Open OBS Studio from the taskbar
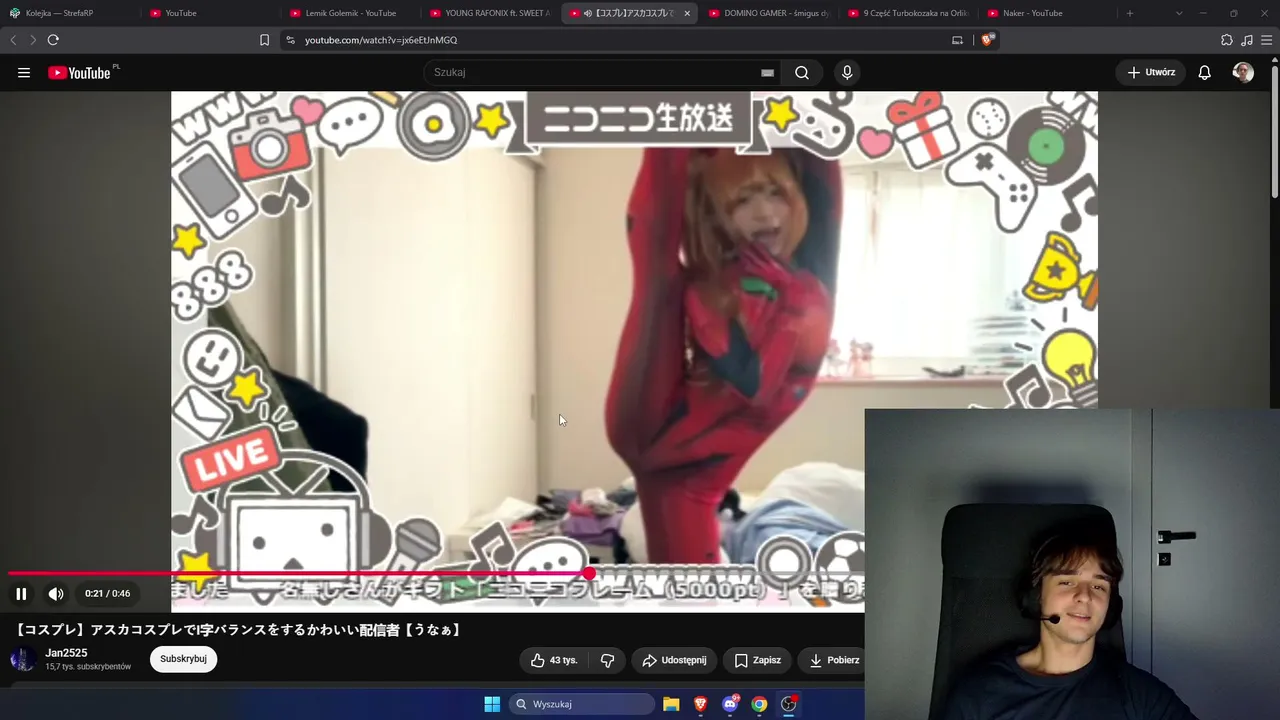Image resolution: width=1280 pixels, height=720 pixels. (789, 704)
